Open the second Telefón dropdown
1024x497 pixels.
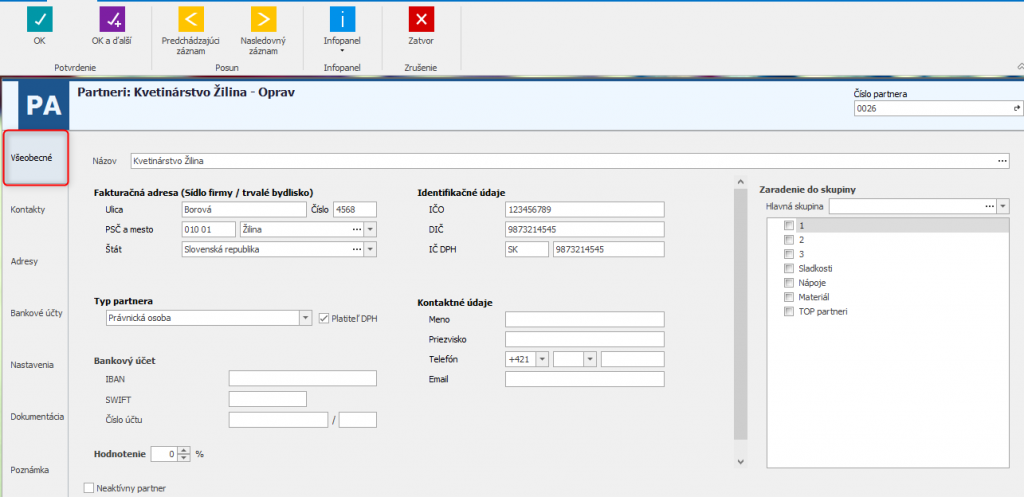(x=591, y=359)
